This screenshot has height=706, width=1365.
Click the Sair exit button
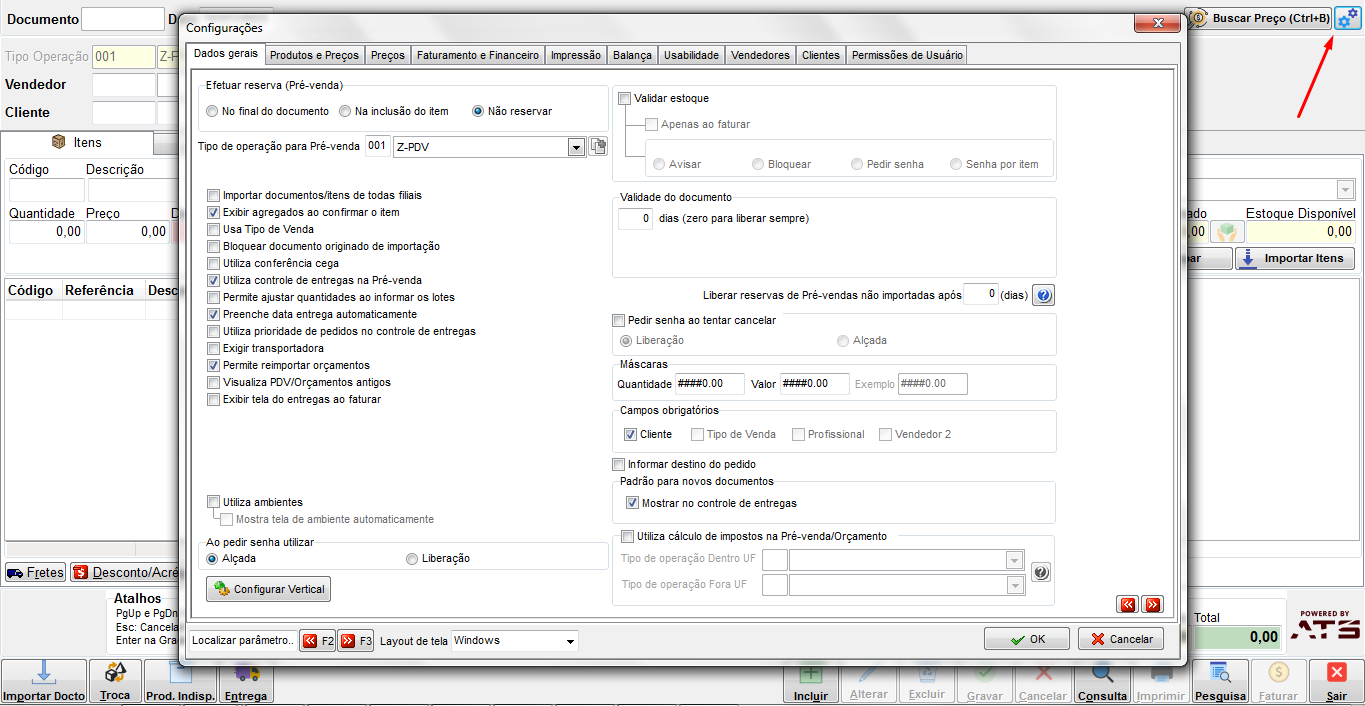pyautogui.click(x=1337, y=682)
